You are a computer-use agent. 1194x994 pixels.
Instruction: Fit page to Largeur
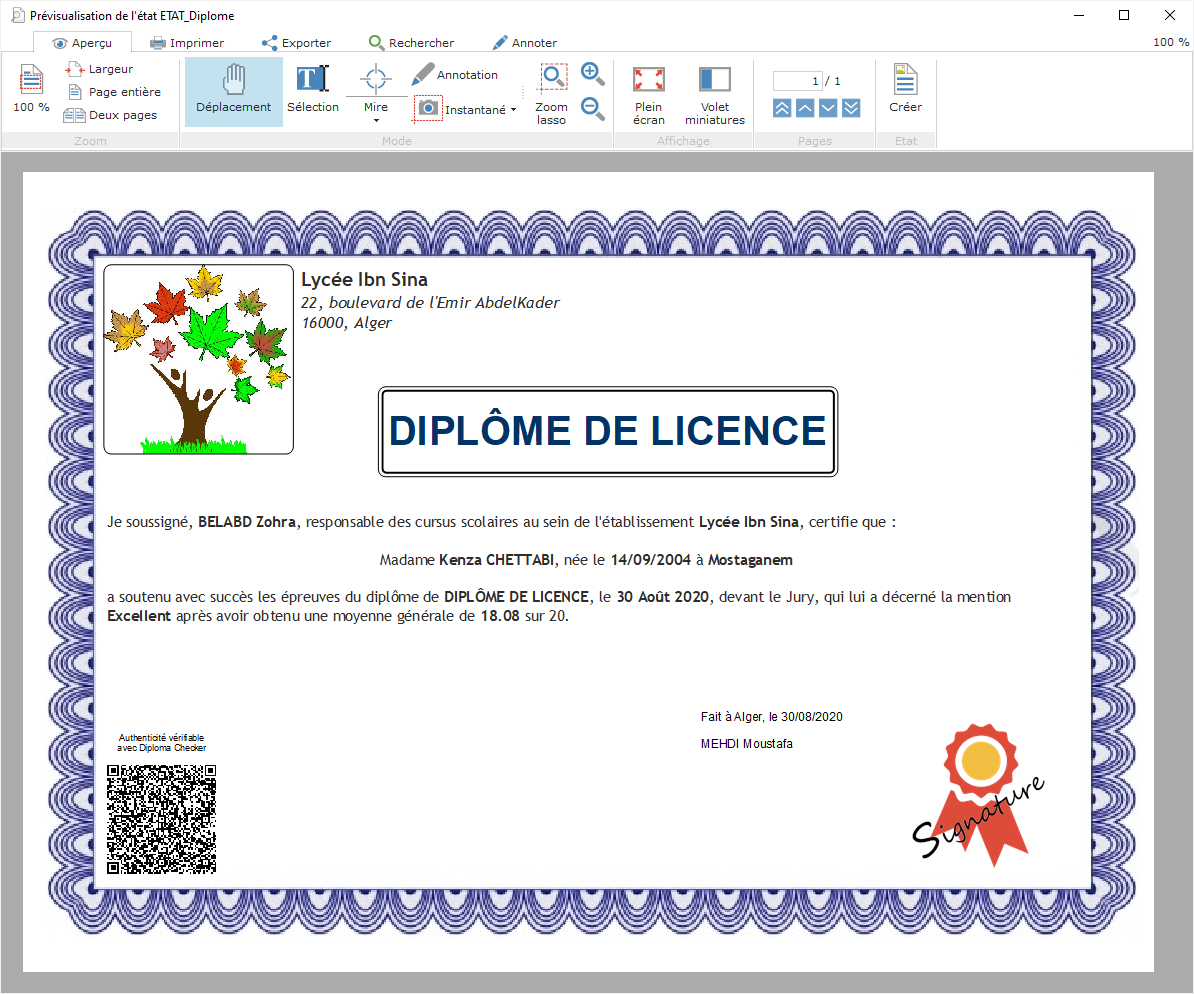click(x=100, y=69)
